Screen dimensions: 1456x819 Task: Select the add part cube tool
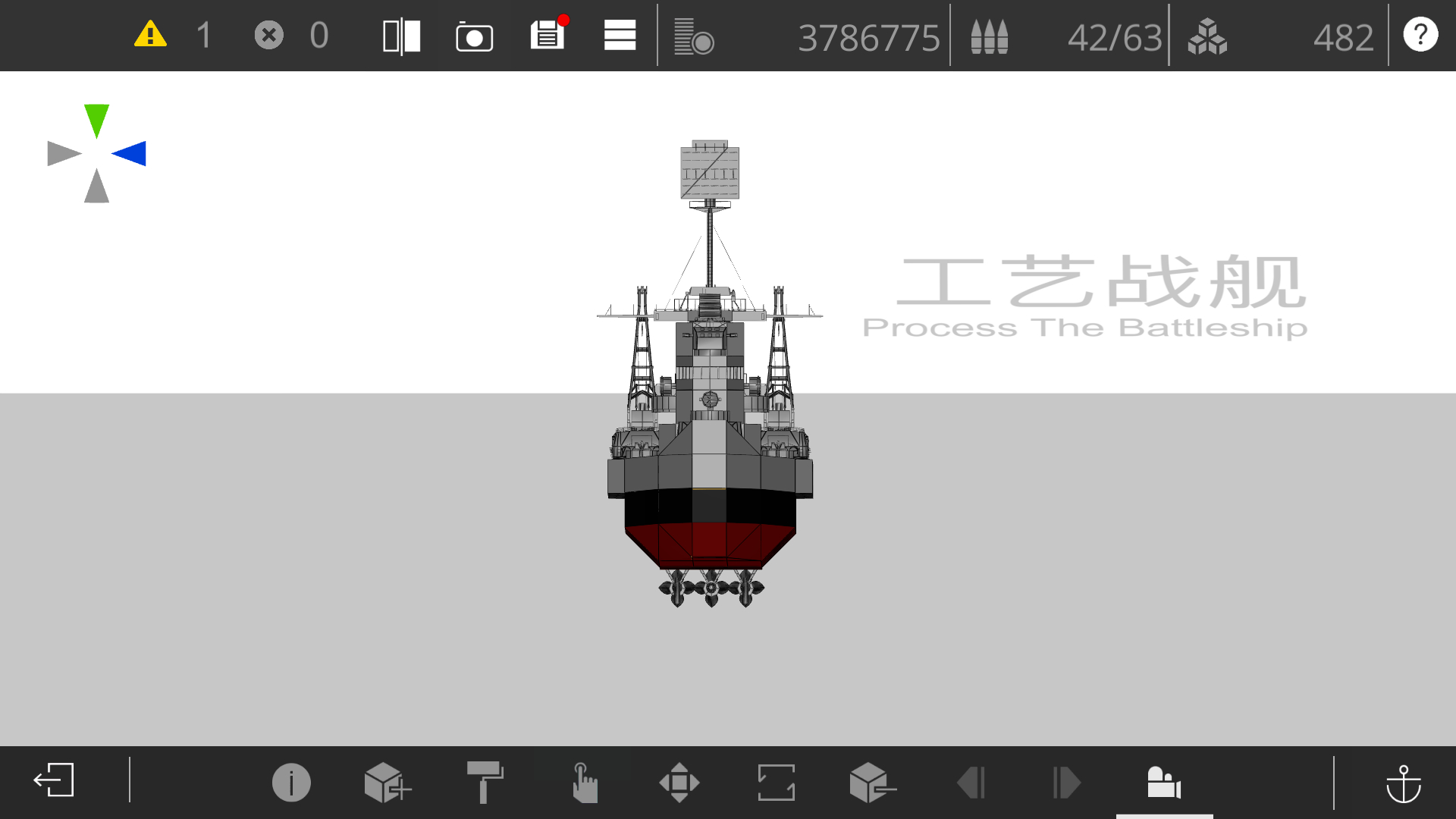pos(387,782)
